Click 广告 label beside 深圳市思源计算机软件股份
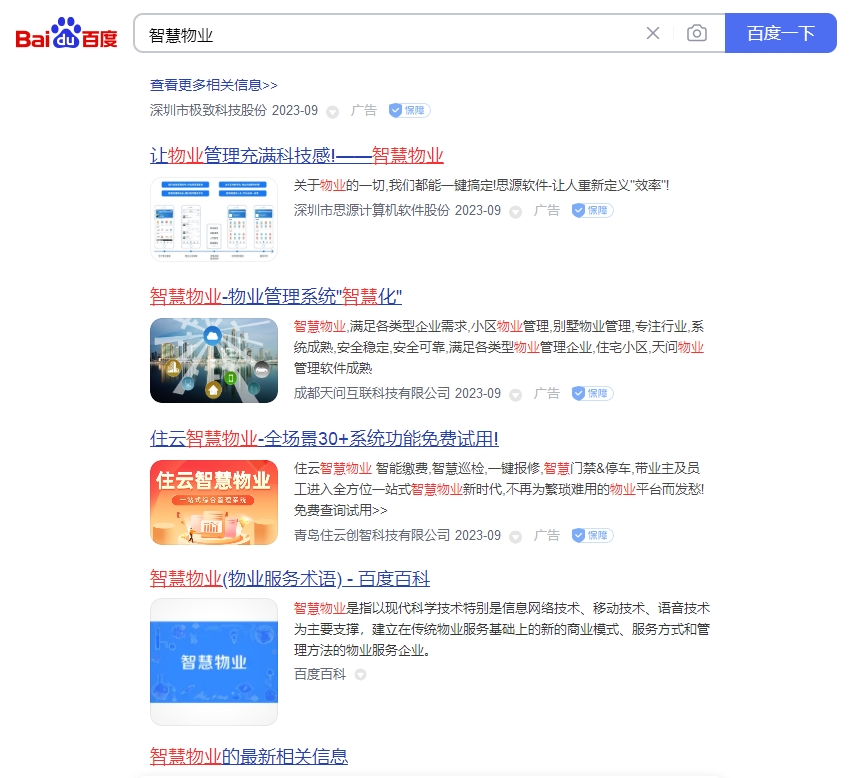Screen dimensions: 856x778 tap(547, 210)
